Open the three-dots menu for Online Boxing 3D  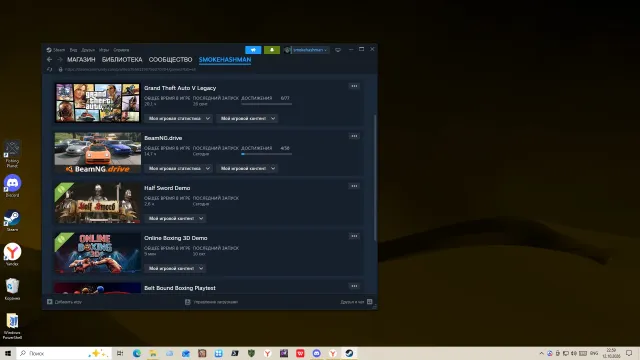click(354, 236)
